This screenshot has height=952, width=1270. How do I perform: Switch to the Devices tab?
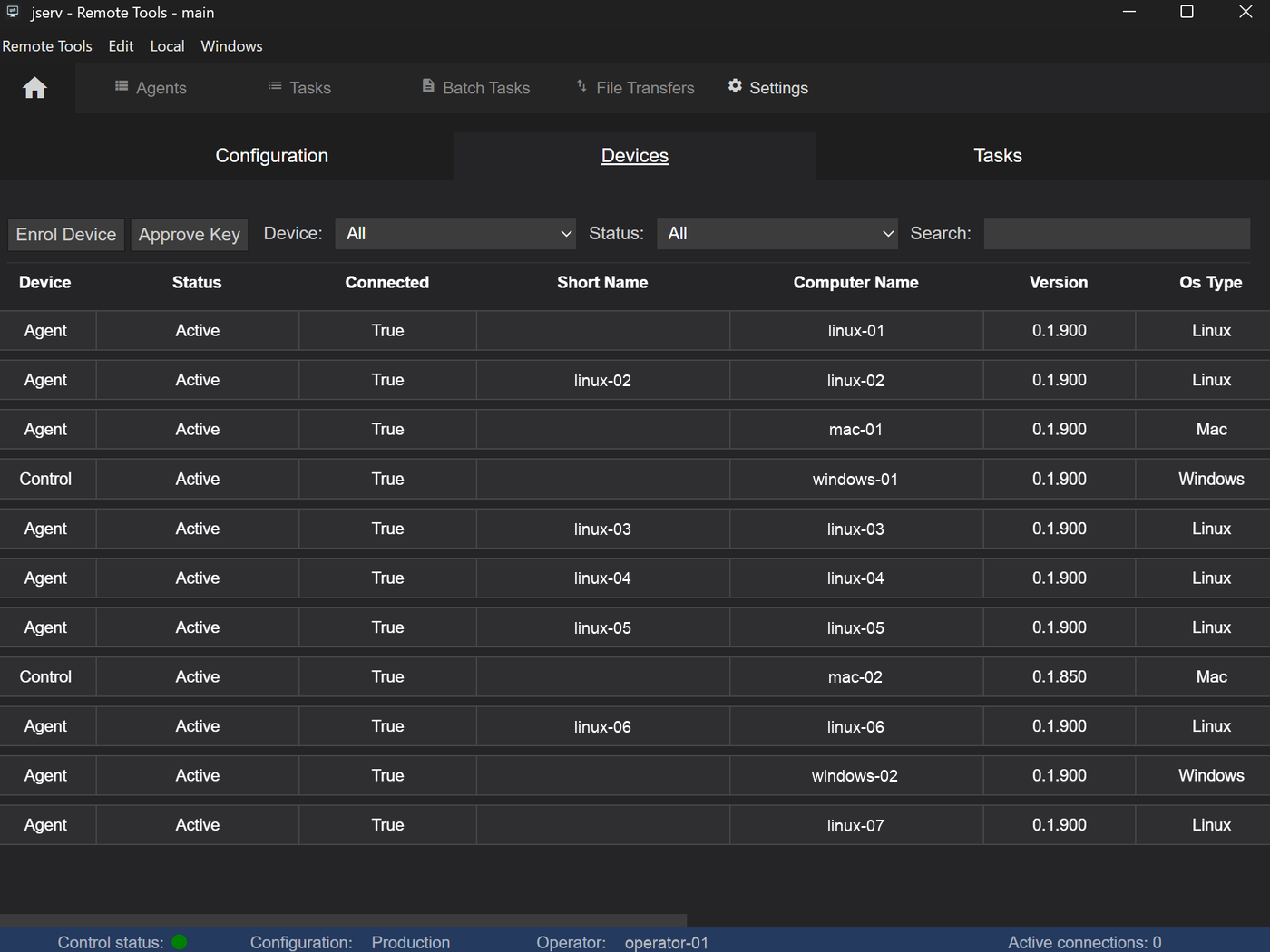635,156
